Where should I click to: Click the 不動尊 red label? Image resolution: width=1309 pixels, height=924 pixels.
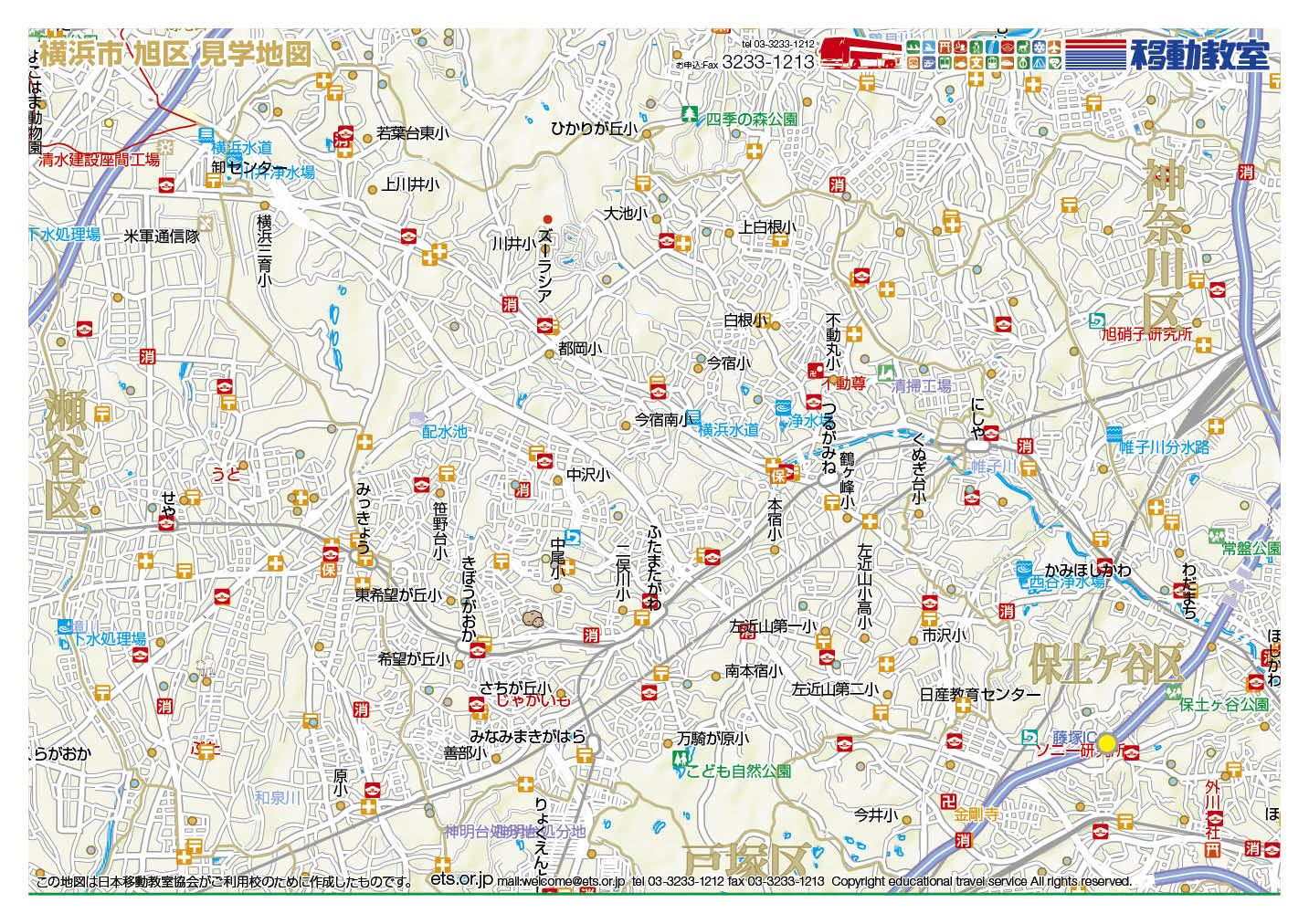tap(844, 384)
